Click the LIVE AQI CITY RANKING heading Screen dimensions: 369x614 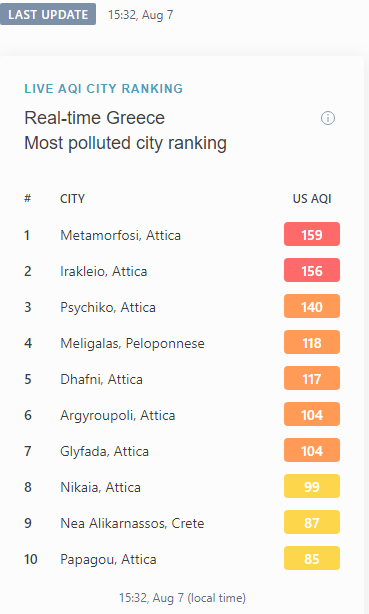coord(103,88)
